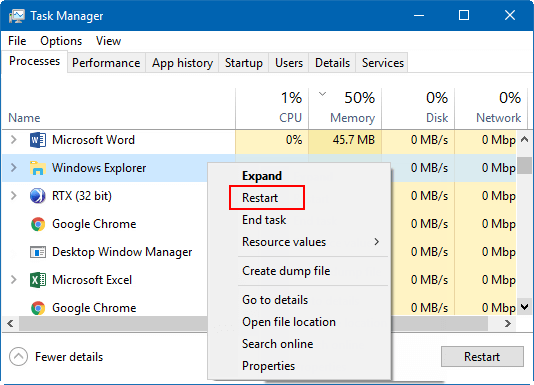
Task: Click the Microsoft Word process icon
Action: [x=38, y=140]
